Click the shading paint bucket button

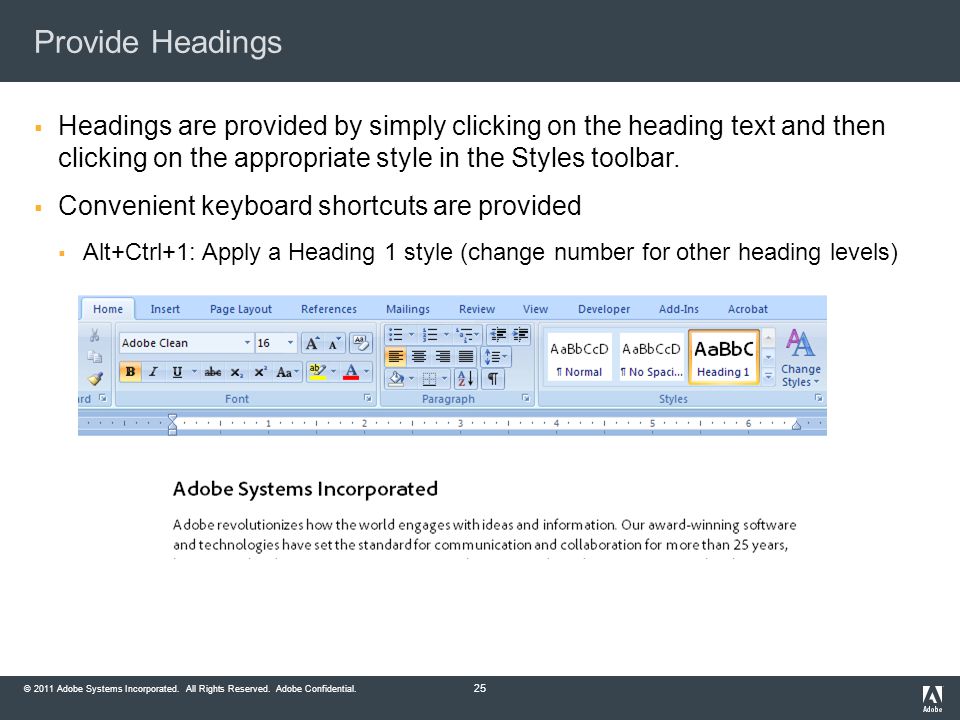(x=396, y=379)
